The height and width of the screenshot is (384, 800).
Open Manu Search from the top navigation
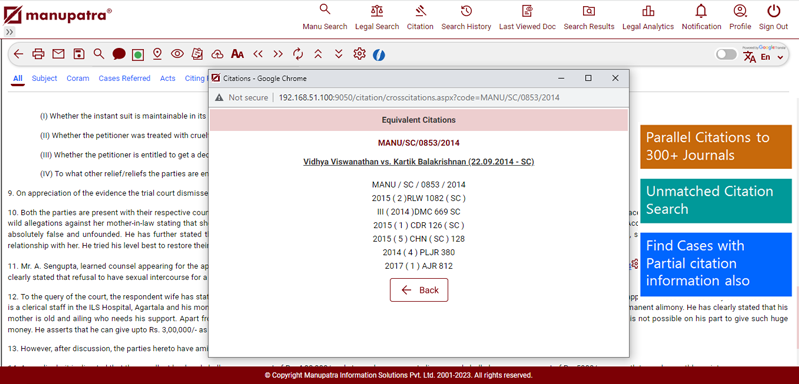[324, 17]
